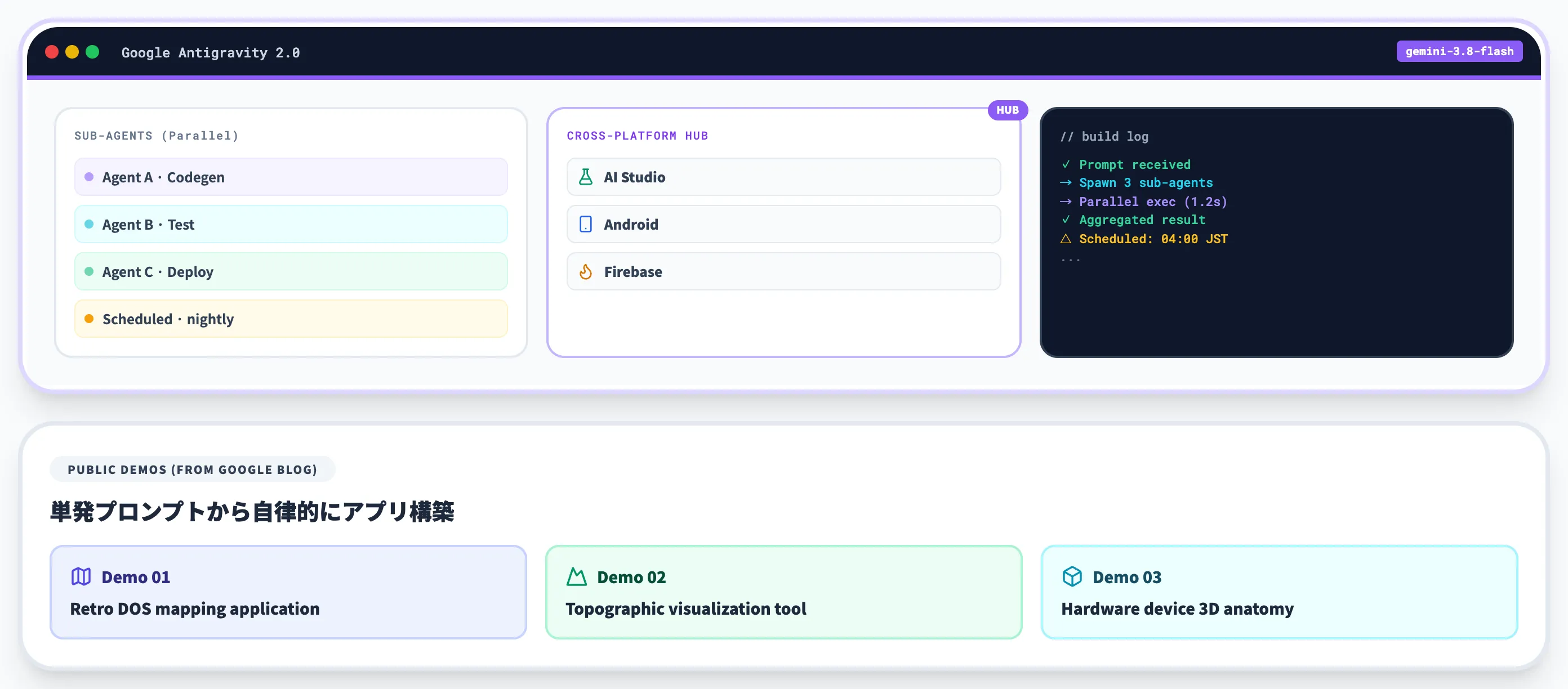Click the CROSS-PLATFORM HUB heading
This screenshot has width=1568, height=689.
[638, 136]
